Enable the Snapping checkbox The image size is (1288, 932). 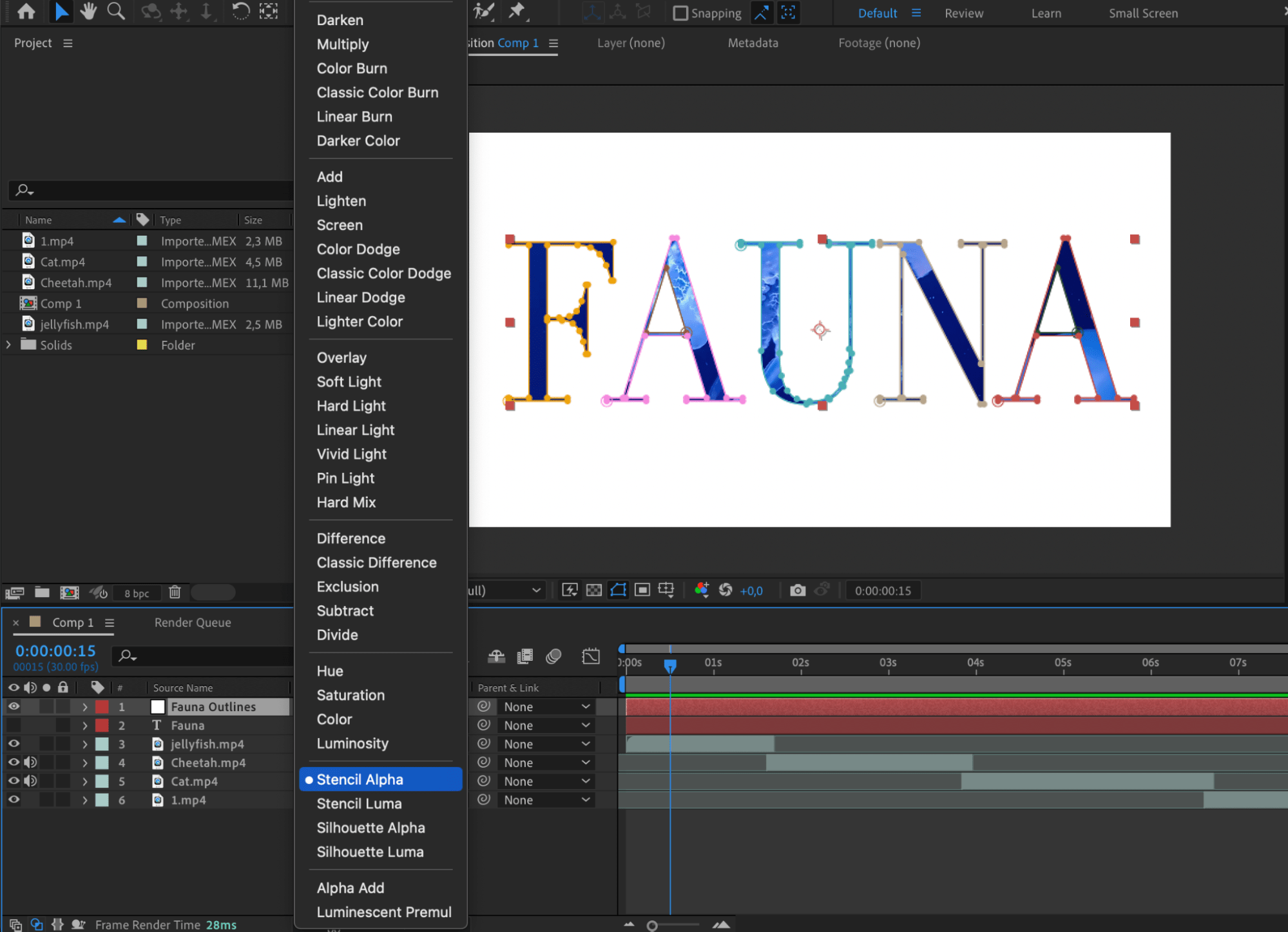(x=680, y=13)
